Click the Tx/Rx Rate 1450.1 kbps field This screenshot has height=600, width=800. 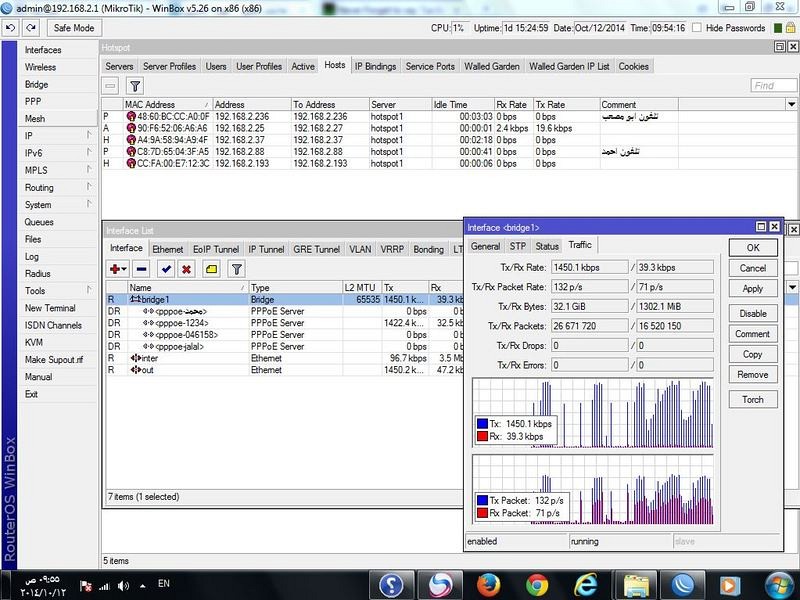click(x=590, y=267)
